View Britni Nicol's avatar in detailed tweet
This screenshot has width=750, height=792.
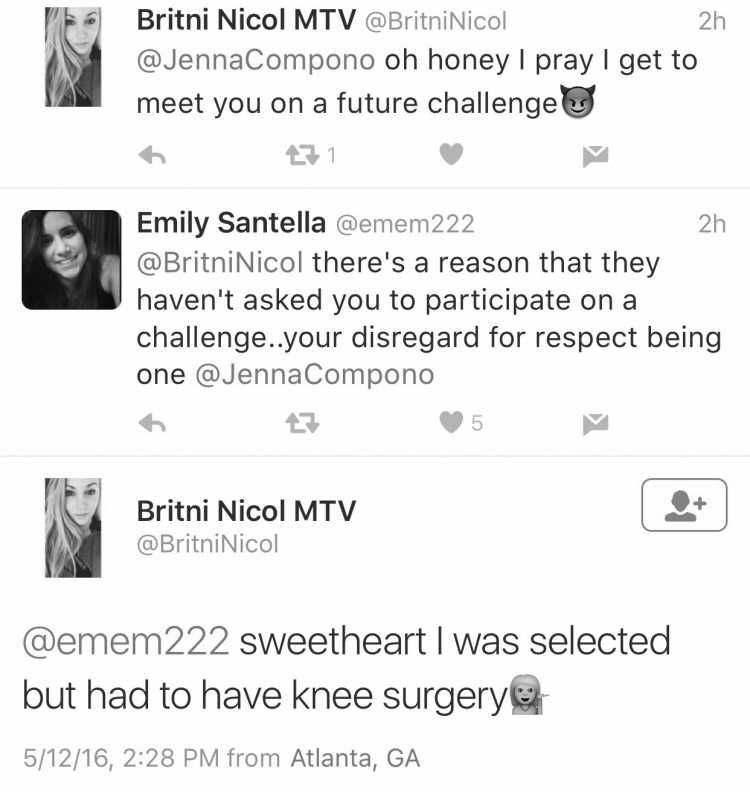pos(73,528)
